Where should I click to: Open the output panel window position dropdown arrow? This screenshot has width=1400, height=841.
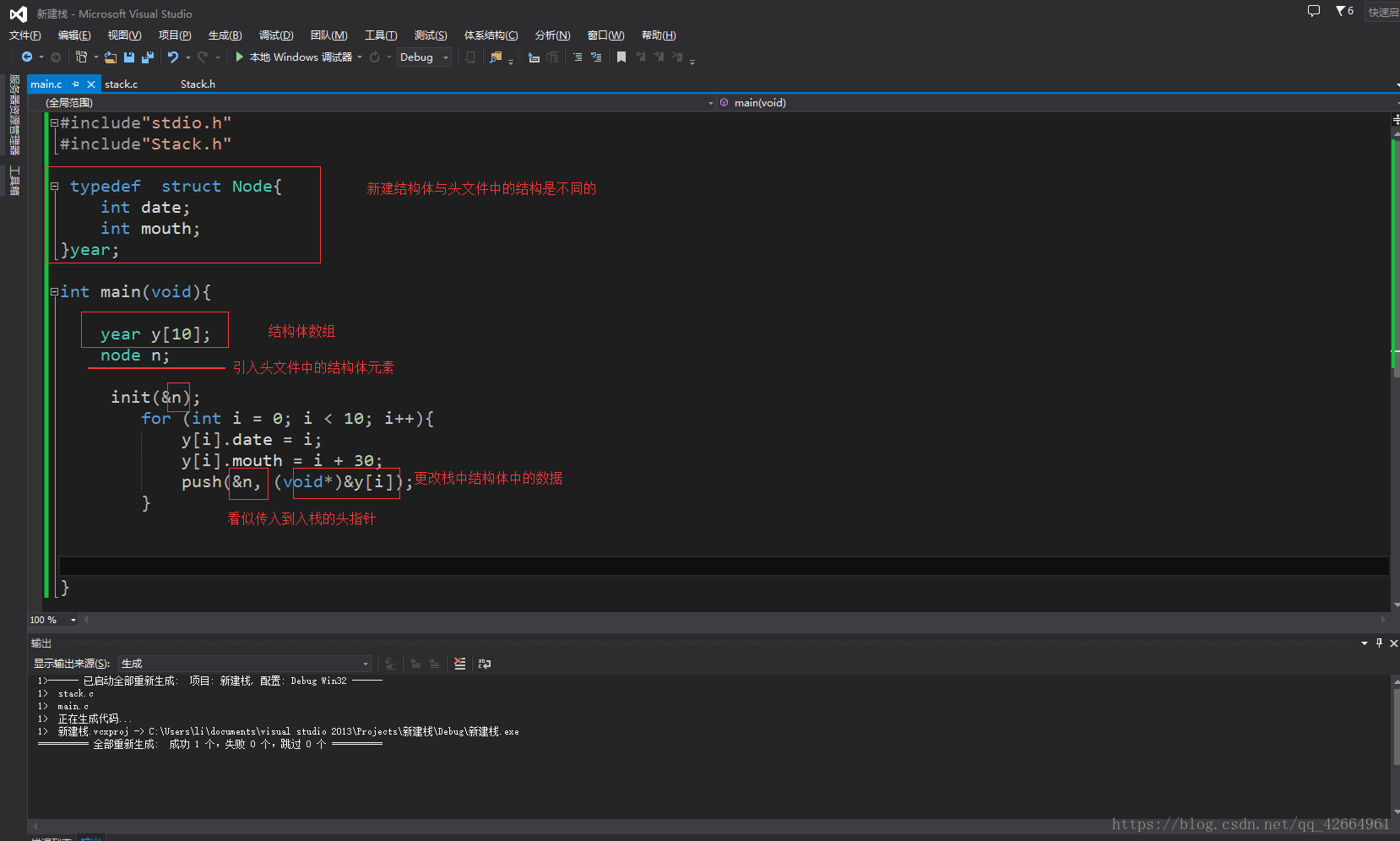(x=1365, y=643)
